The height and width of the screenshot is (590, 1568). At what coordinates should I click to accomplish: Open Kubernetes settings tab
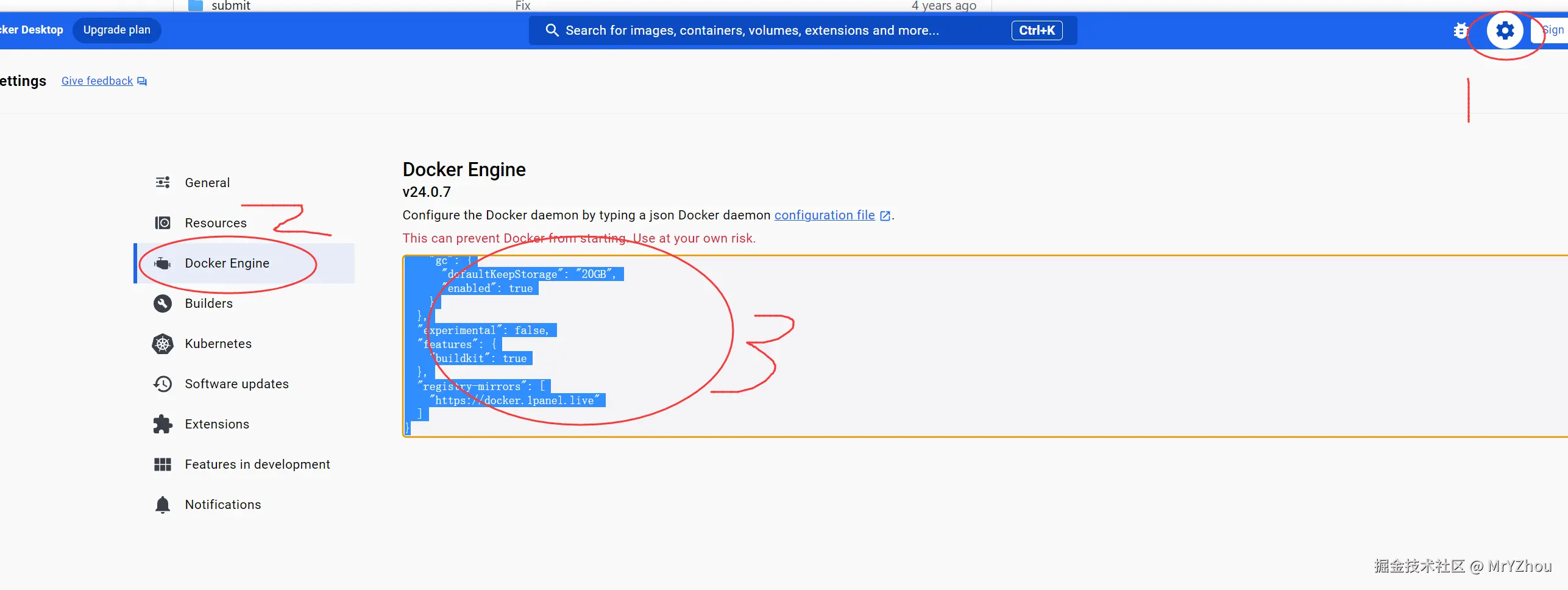pyautogui.click(x=245, y=343)
